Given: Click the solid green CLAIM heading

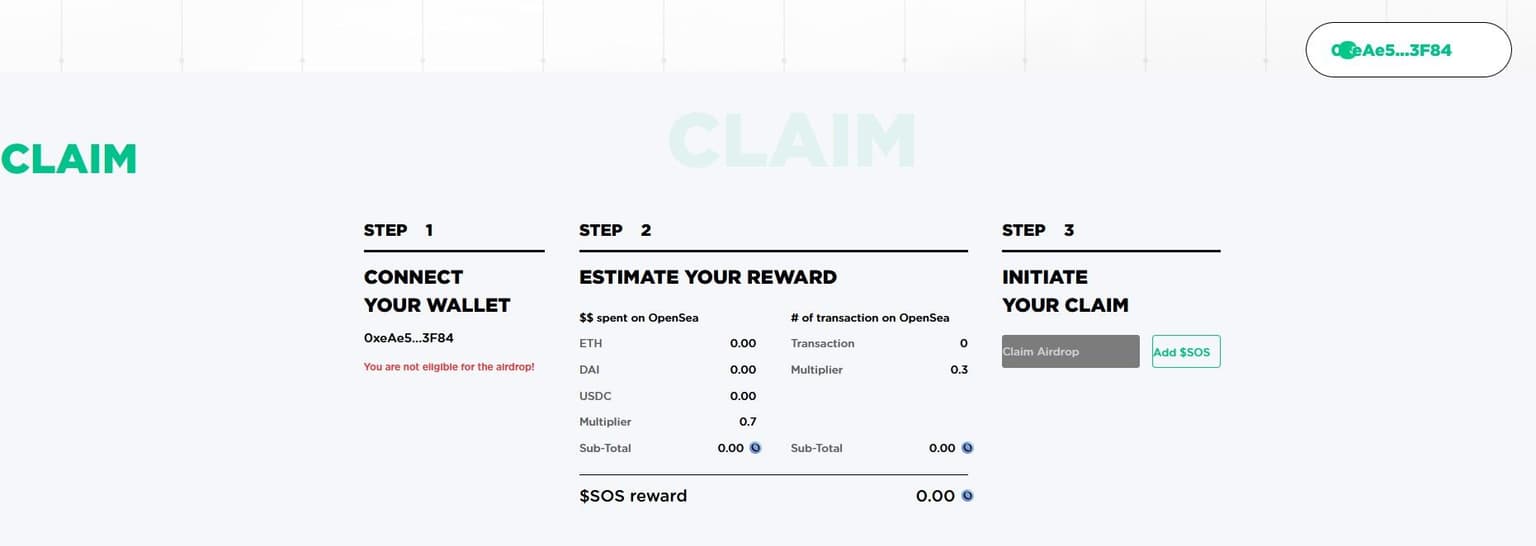Looking at the screenshot, I should coord(69,160).
